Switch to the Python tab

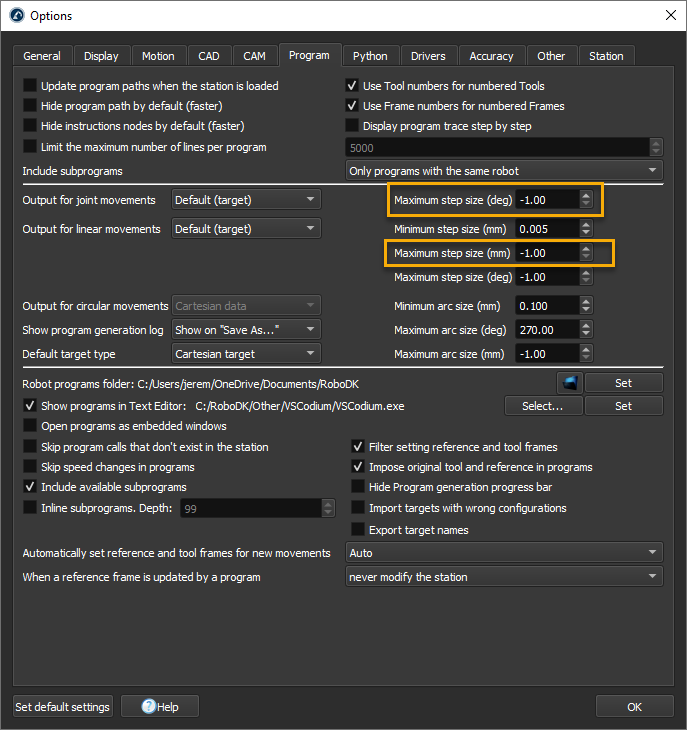[x=370, y=56]
